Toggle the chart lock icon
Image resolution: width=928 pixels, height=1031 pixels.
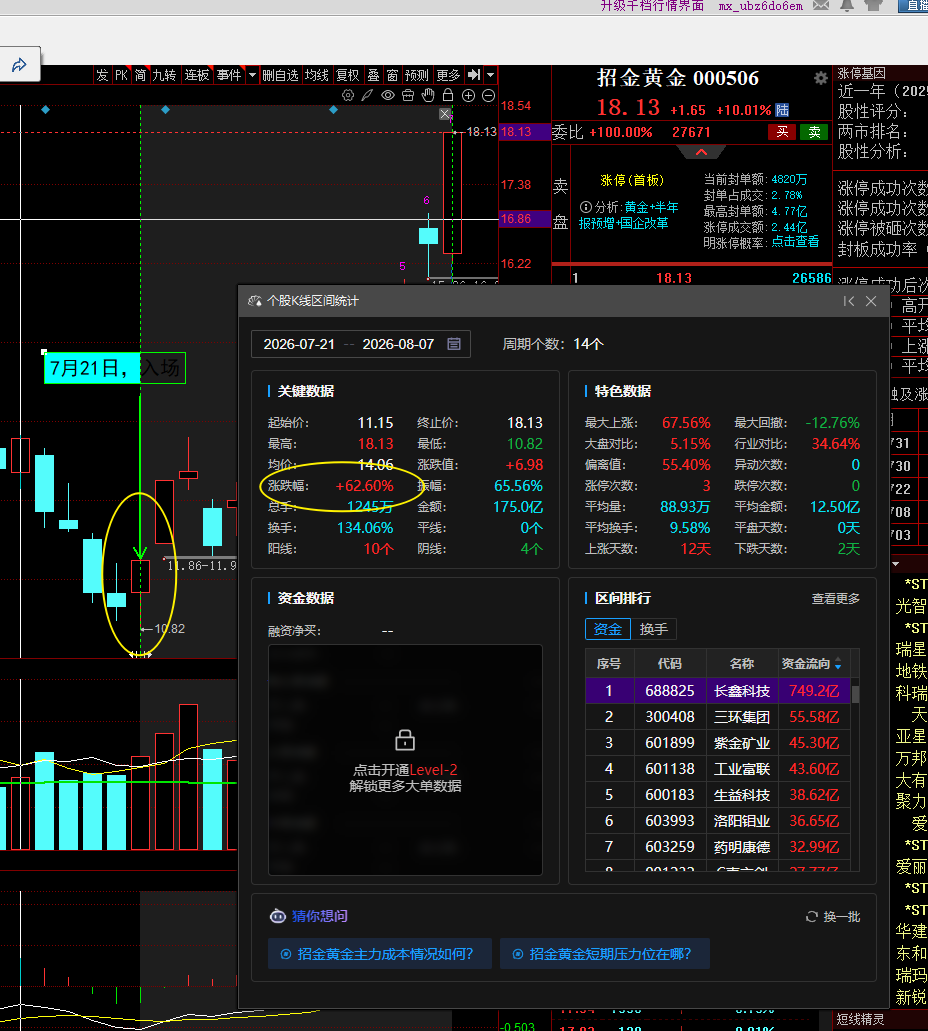click(448, 95)
